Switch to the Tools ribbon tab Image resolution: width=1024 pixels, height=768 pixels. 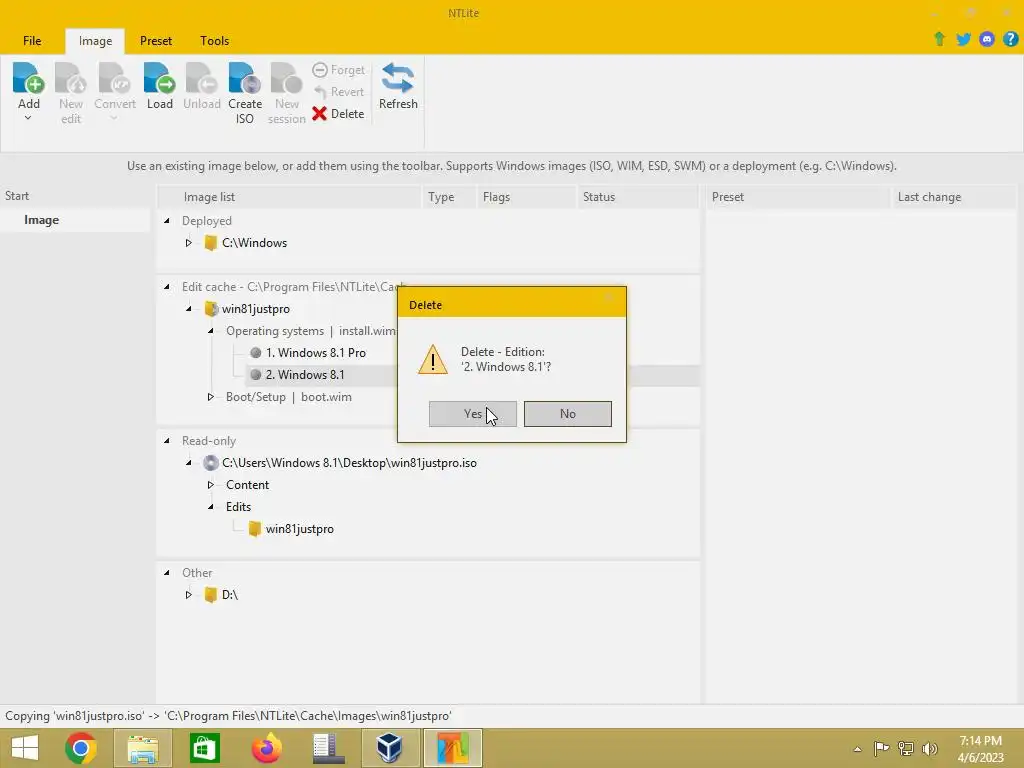coord(214,40)
